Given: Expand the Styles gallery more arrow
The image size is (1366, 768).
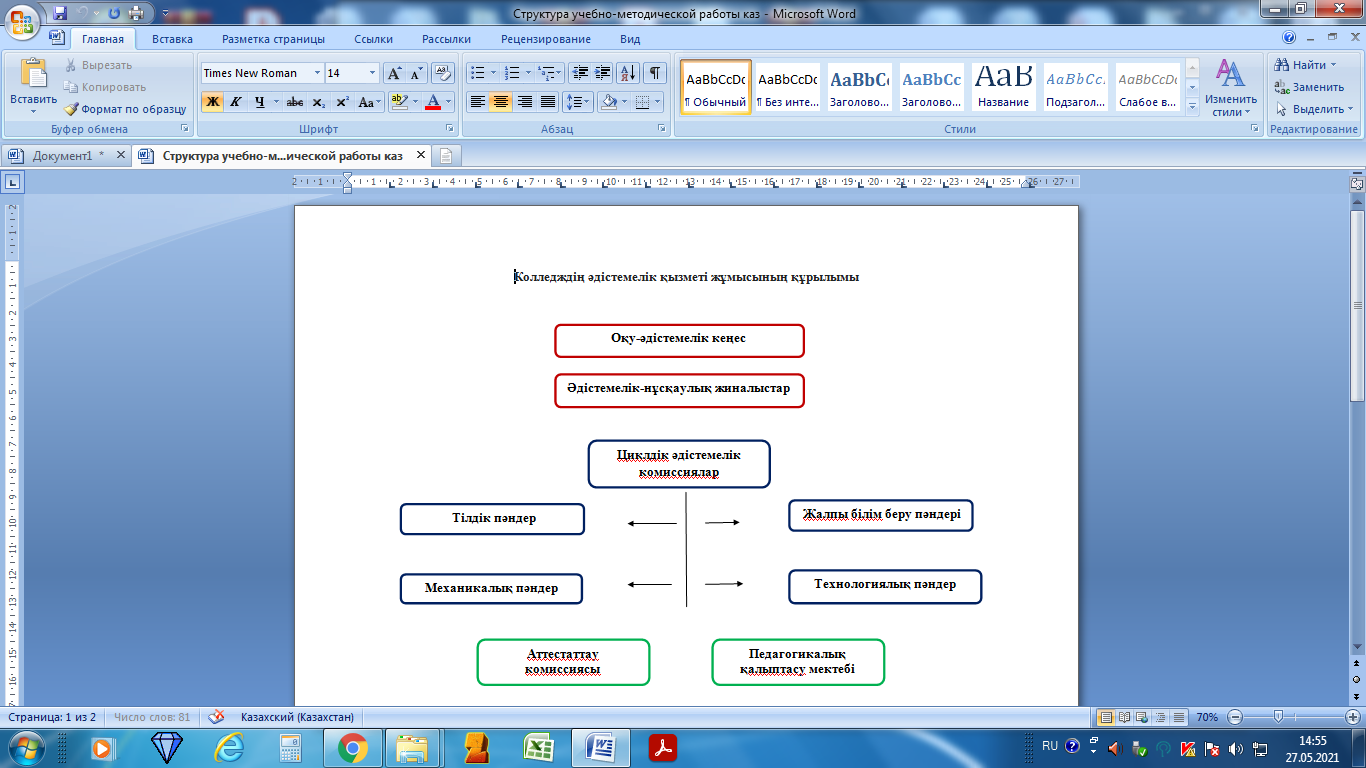Looking at the screenshot, I should 1192,108.
